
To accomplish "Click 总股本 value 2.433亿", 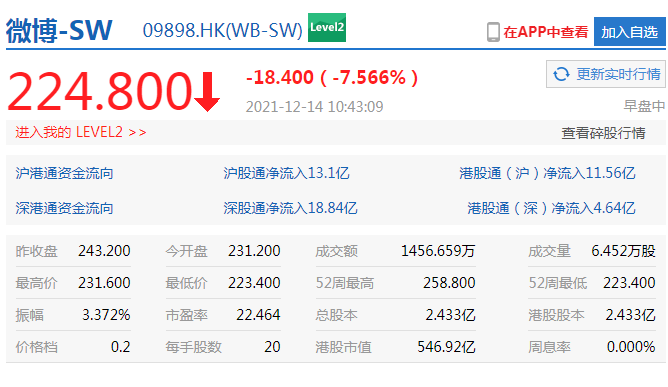I will point(450,315).
